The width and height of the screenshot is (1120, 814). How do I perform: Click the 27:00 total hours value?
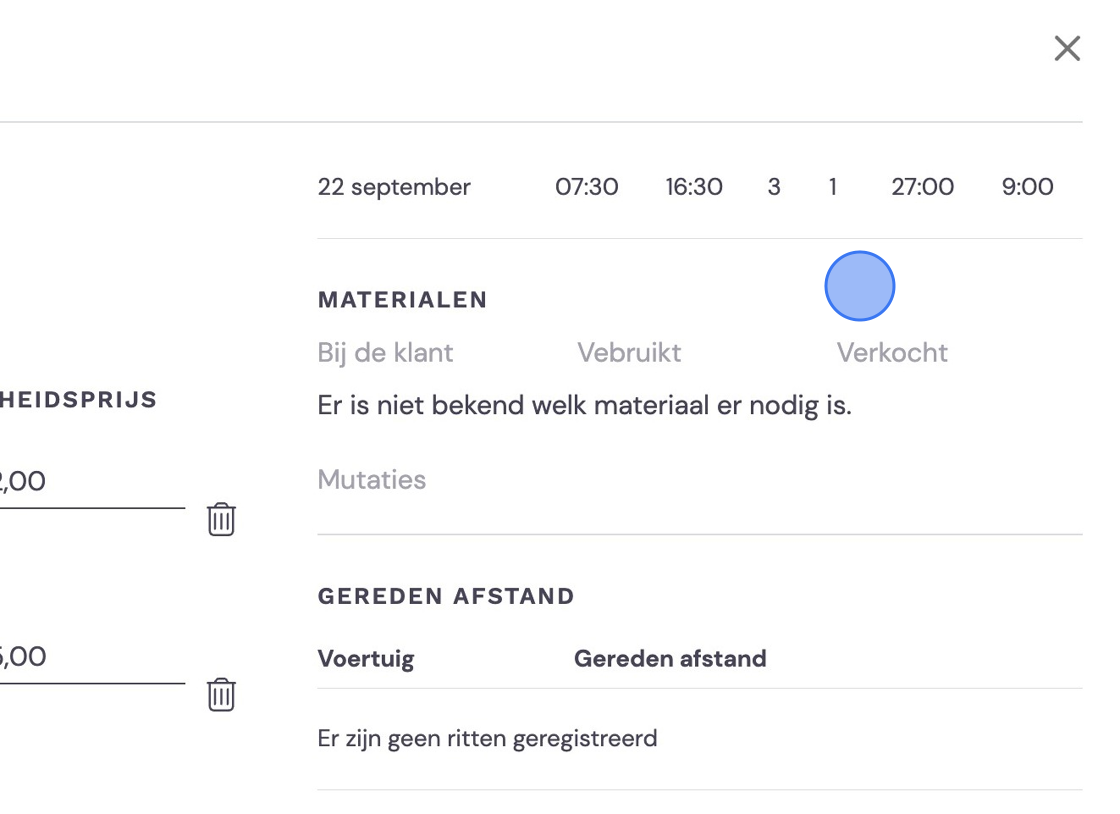click(922, 187)
